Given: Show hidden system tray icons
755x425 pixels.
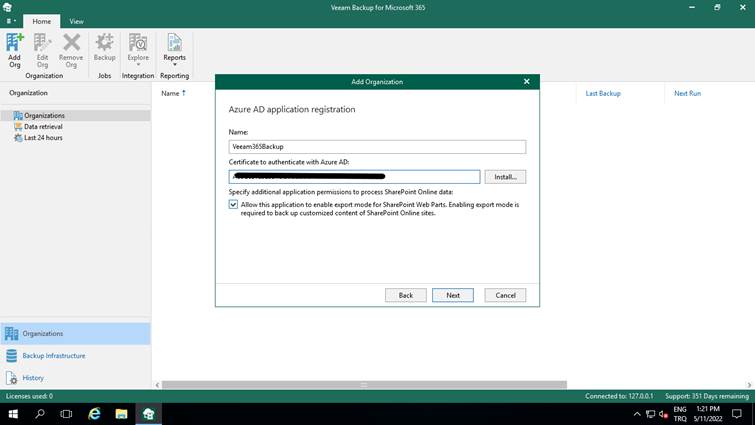Looking at the screenshot, I should 637,414.
